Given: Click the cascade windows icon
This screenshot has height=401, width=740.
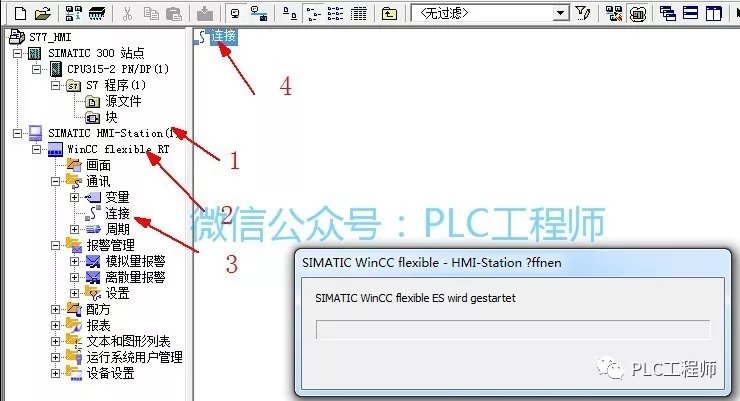Looking at the screenshot, I should click(x=666, y=13).
